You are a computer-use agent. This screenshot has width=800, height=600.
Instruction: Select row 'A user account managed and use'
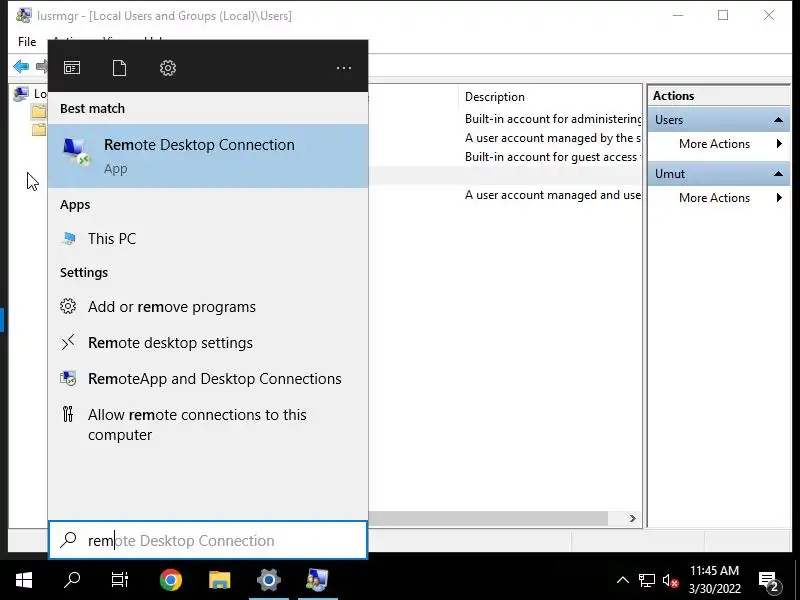(x=553, y=195)
